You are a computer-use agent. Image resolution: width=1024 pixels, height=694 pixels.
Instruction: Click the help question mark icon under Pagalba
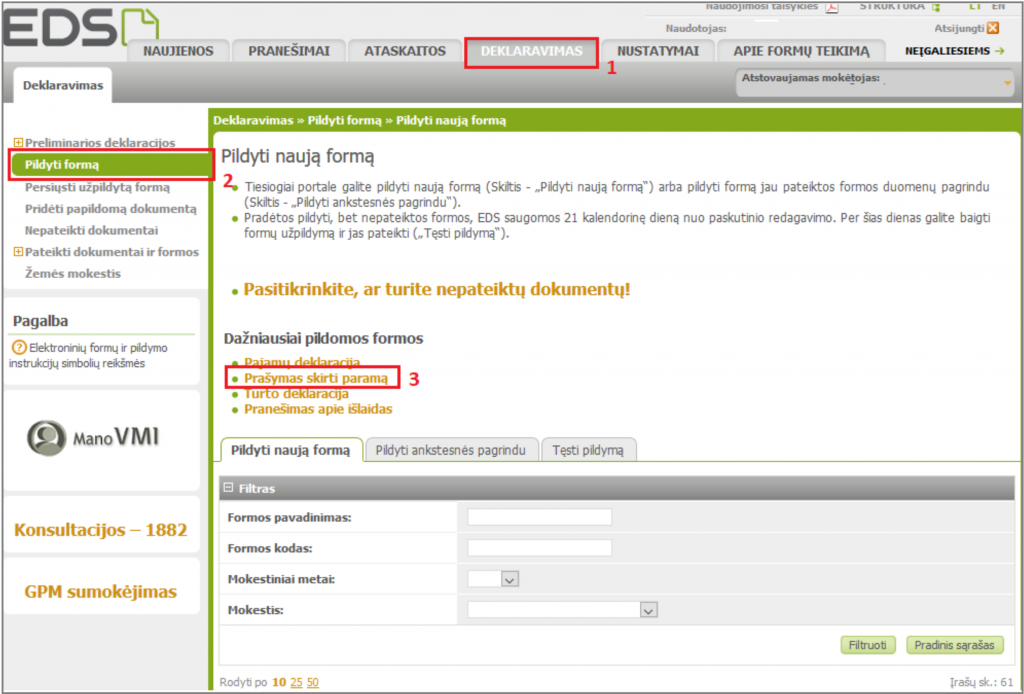17,348
